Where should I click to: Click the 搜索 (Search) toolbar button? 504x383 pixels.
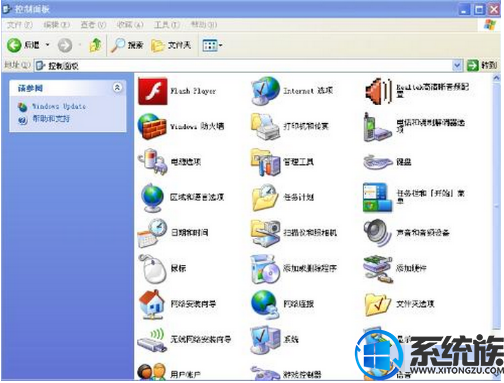click(127, 45)
